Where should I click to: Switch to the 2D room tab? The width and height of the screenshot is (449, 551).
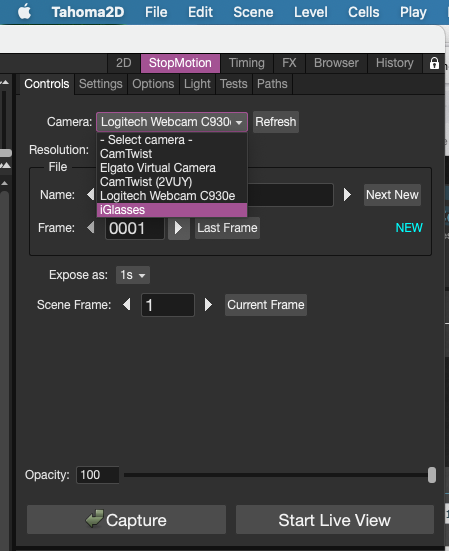click(124, 63)
